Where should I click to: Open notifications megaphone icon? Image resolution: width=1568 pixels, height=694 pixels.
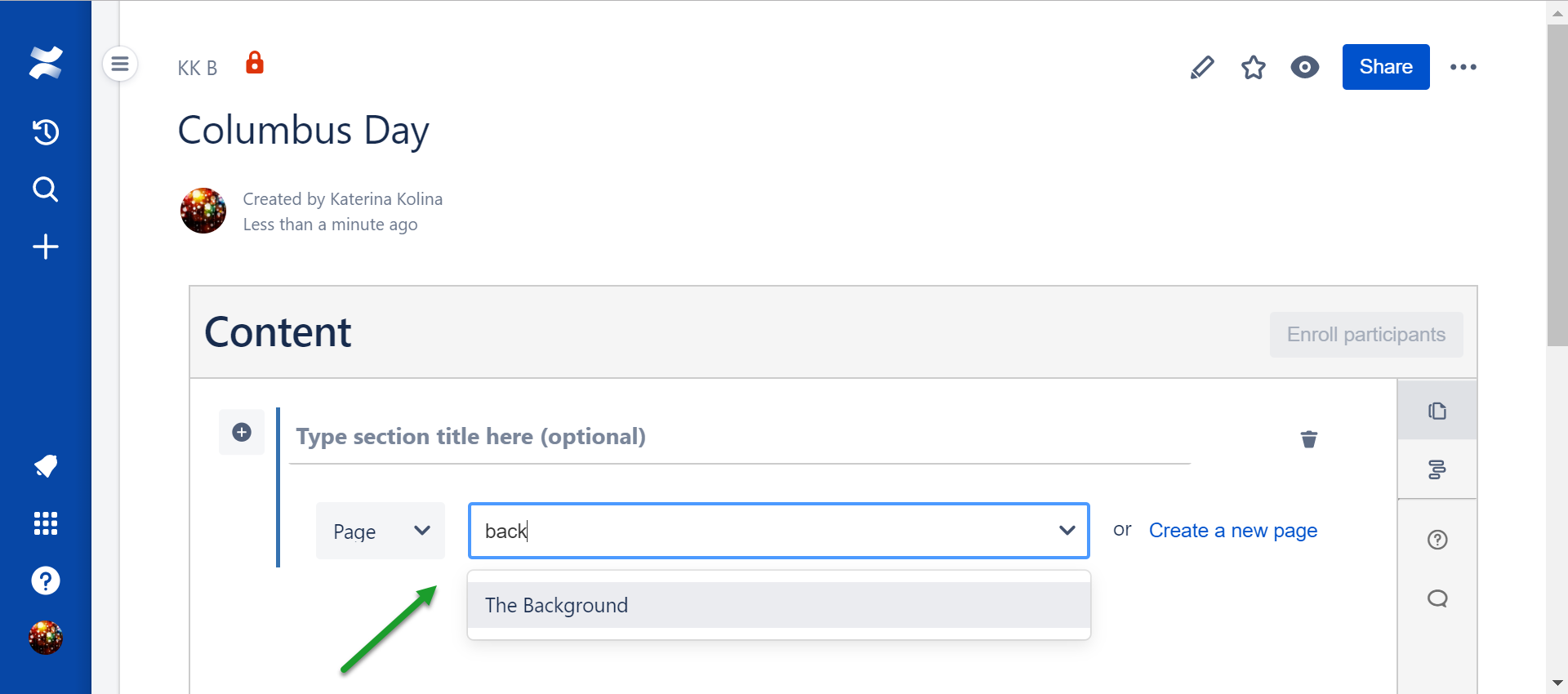pyautogui.click(x=46, y=465)
